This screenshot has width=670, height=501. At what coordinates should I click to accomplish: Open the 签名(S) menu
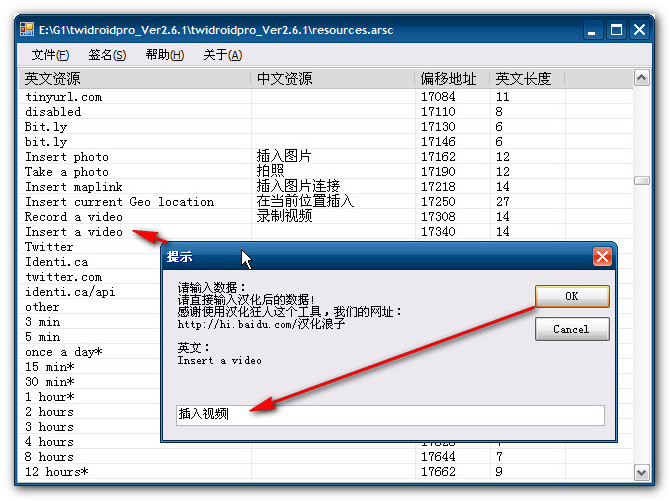[x=107, y=55]
